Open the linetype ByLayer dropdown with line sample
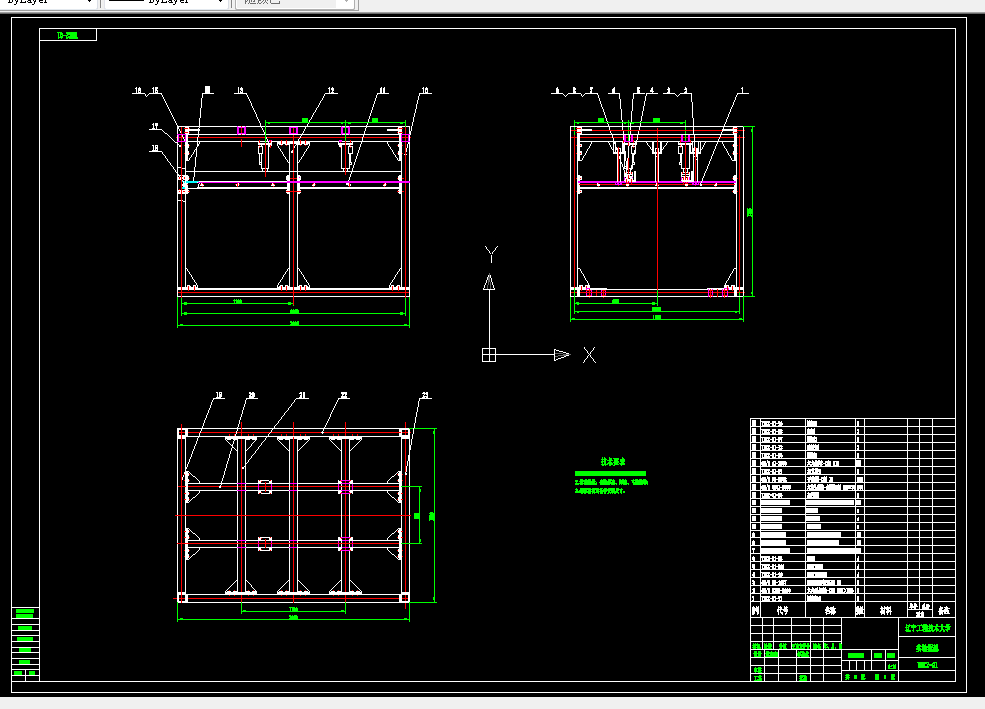This screenshot has height=709, width=985. [x=165, y=3]
